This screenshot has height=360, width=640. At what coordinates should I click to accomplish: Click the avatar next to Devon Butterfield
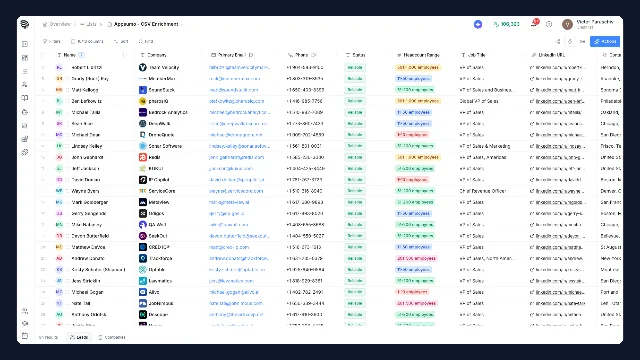59,236
